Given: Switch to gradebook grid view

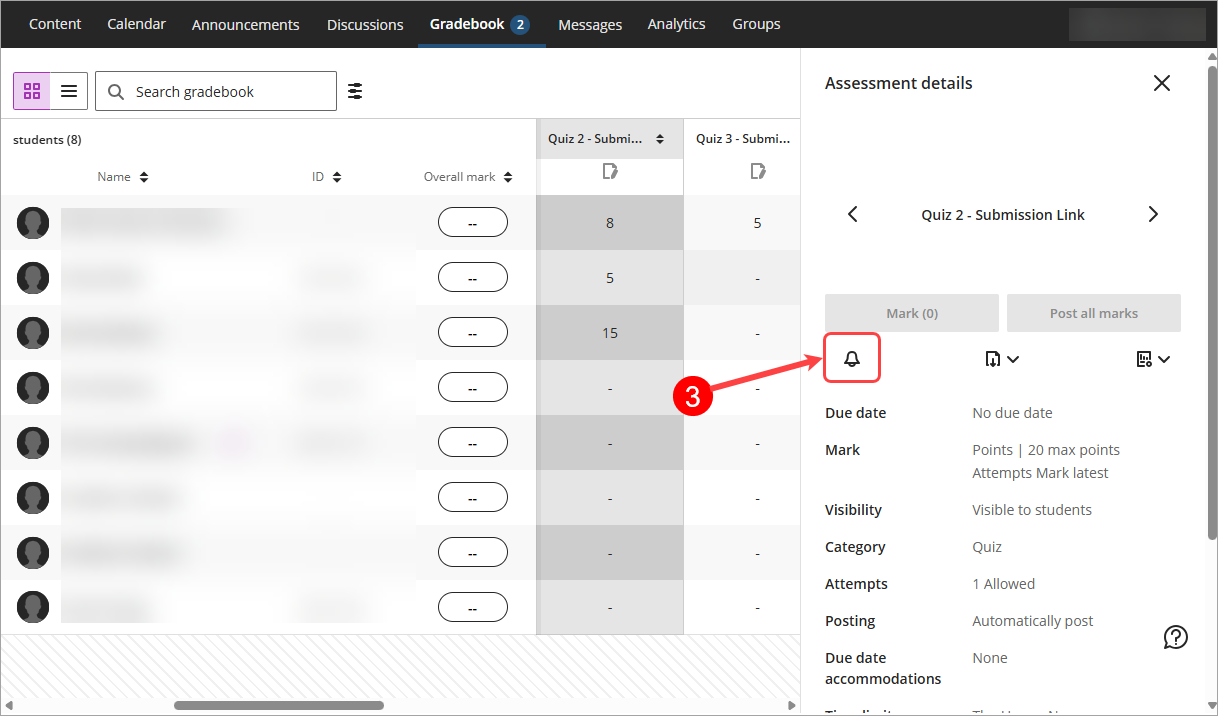Looking at the screenshot, I should tap(32, 91).
